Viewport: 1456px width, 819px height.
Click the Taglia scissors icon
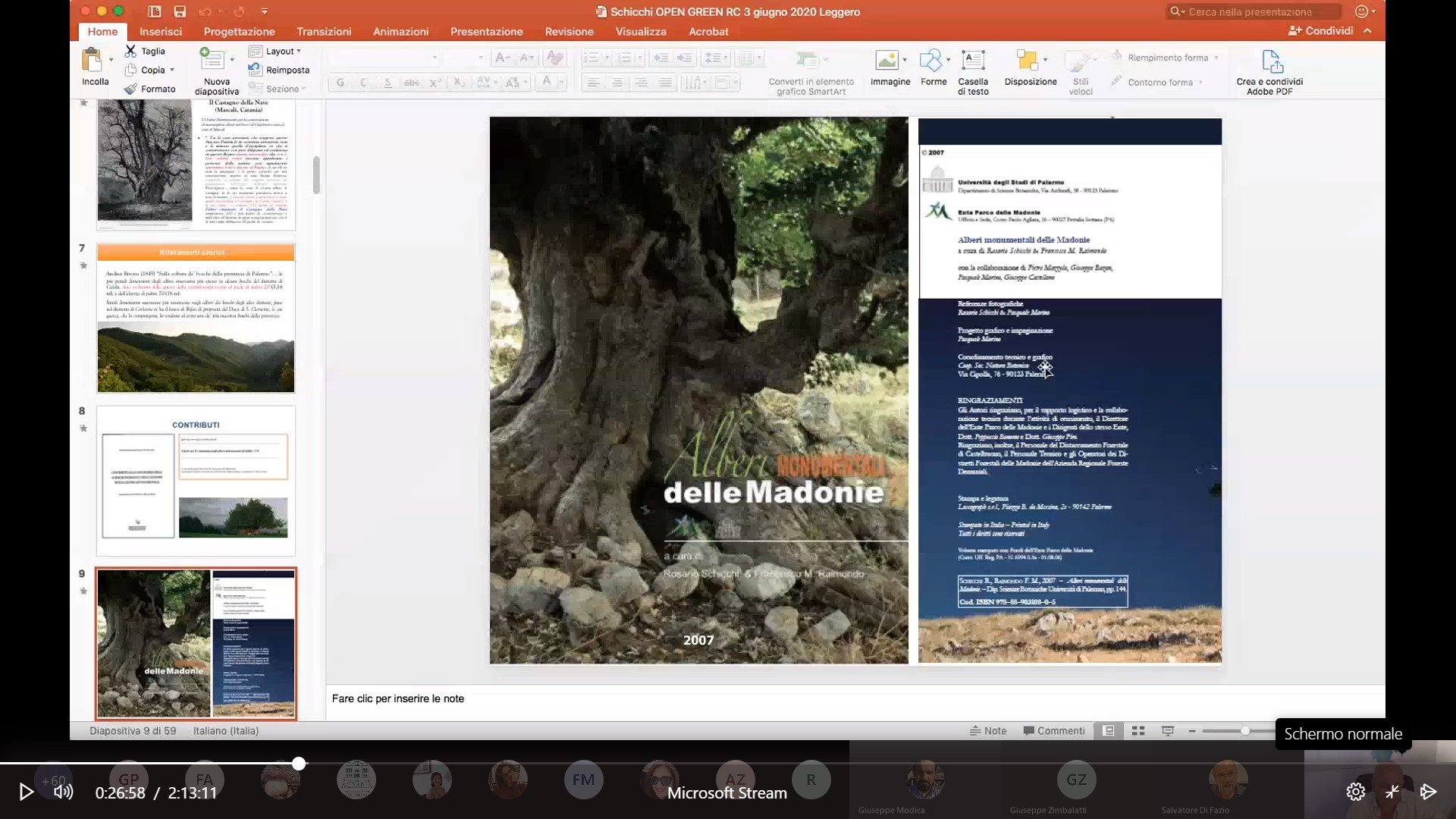click(x=131, y=51)
